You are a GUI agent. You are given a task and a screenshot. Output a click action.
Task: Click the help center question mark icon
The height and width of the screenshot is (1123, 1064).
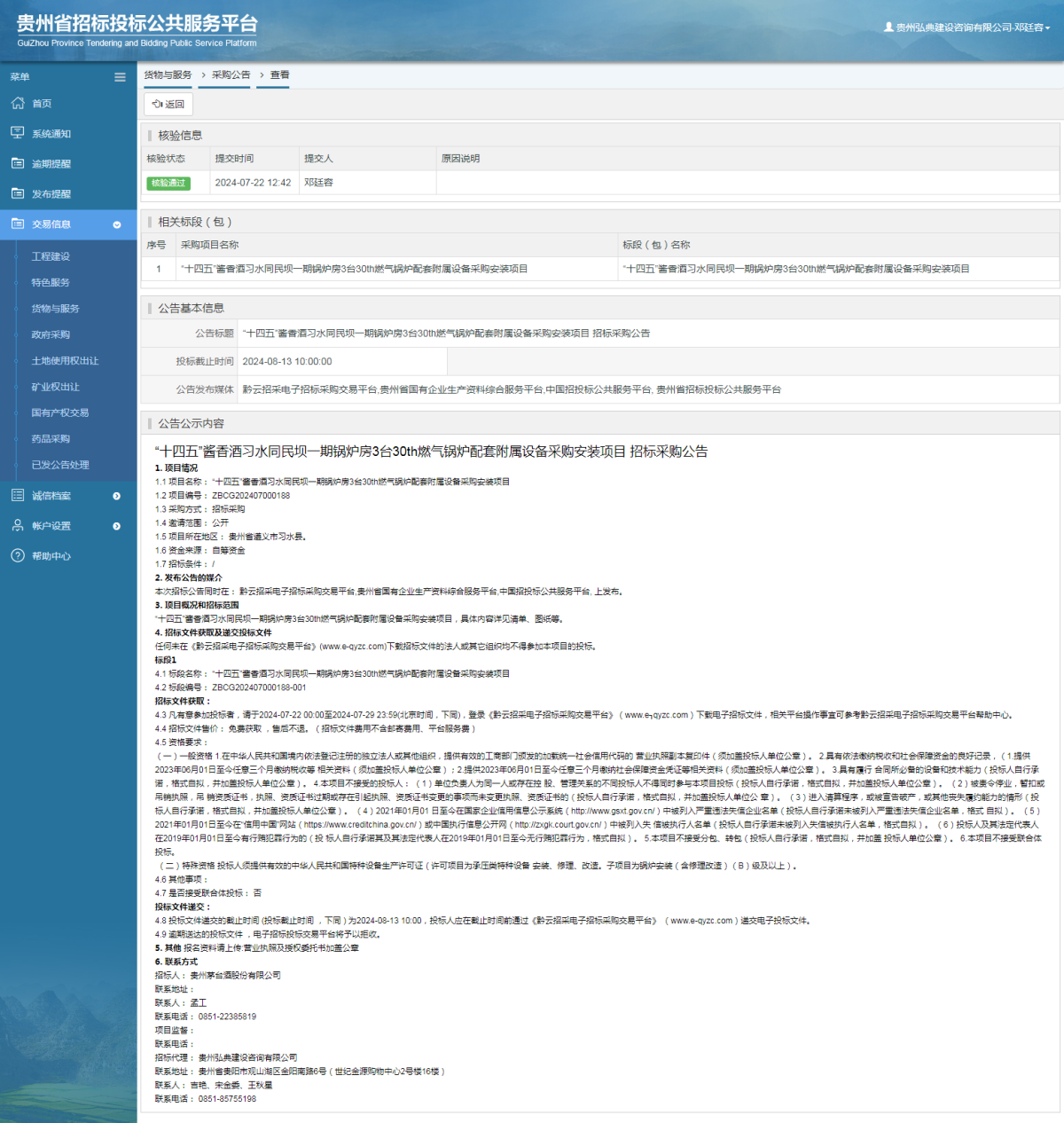click(x=18, y=556)
